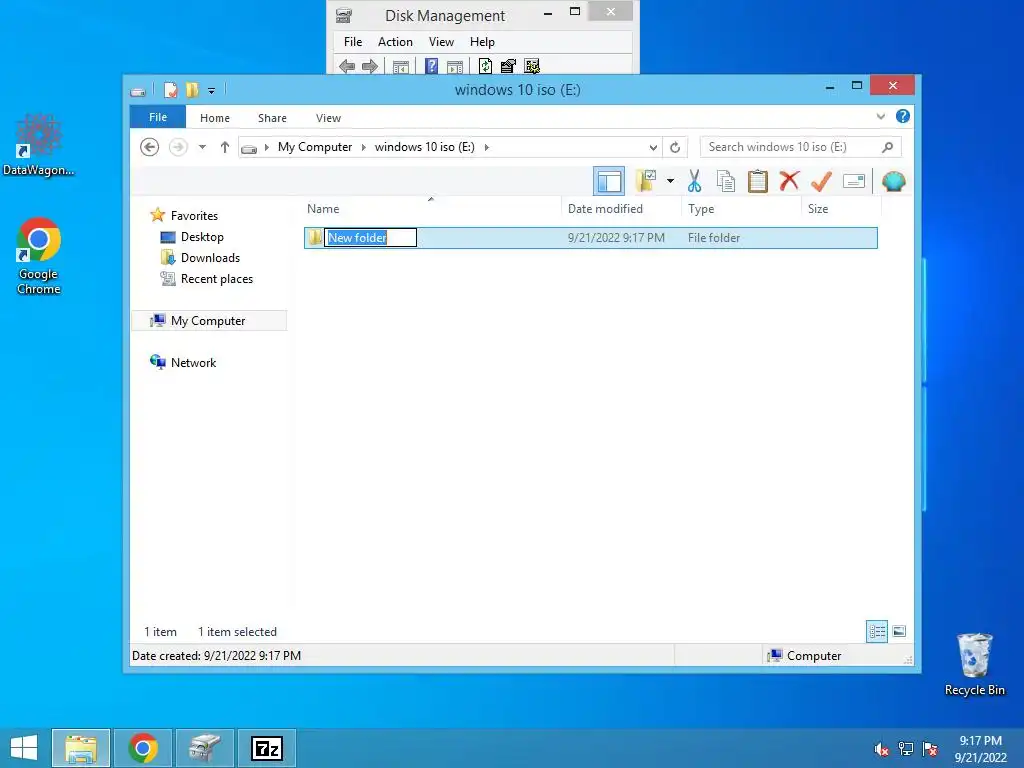Select Desktop in the navigation pane
This screenshot has width=1024, height=768.
click(x=202, y=236)
